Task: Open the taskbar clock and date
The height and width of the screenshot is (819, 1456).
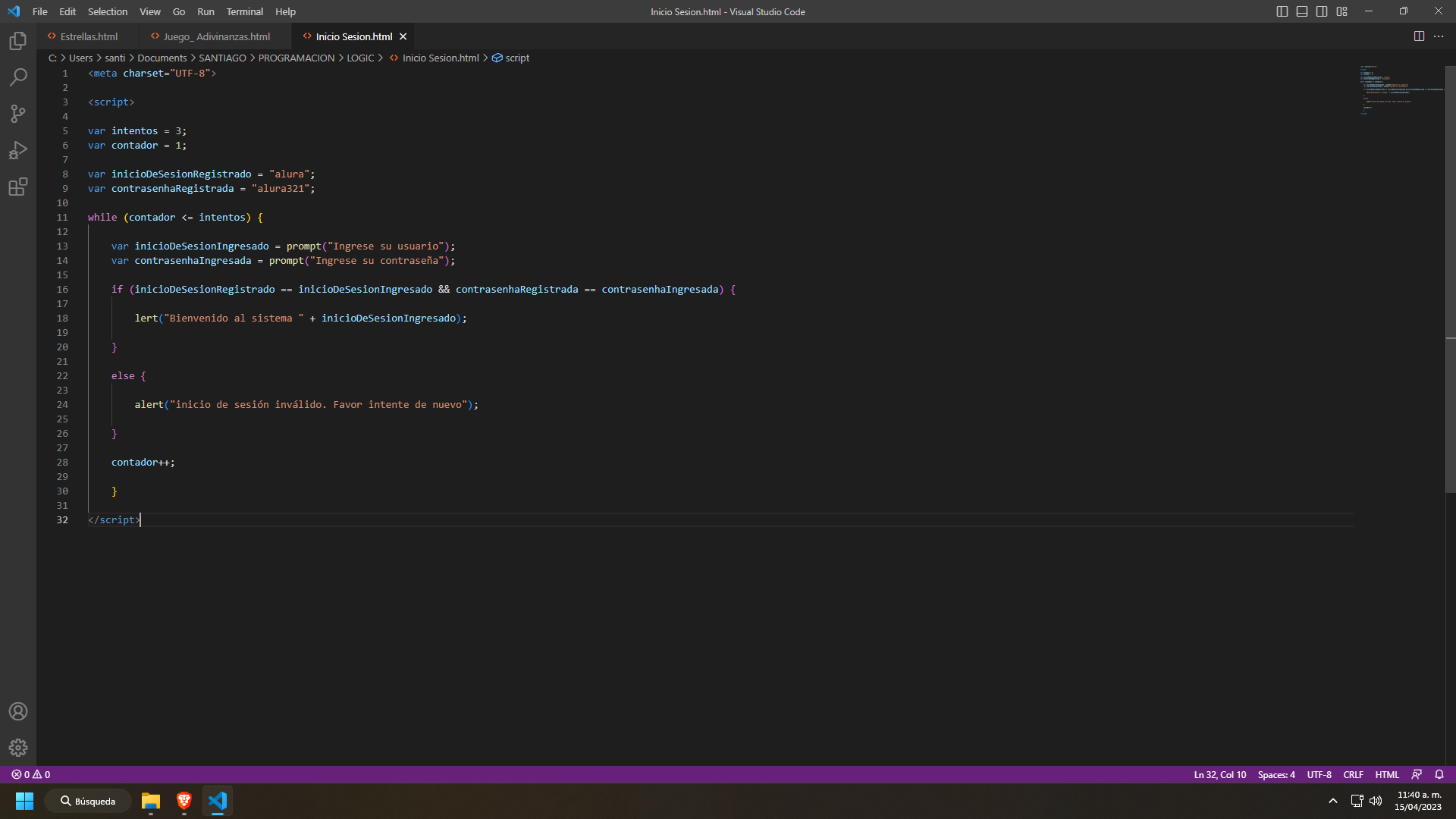Action: [x=1418, y=801]
